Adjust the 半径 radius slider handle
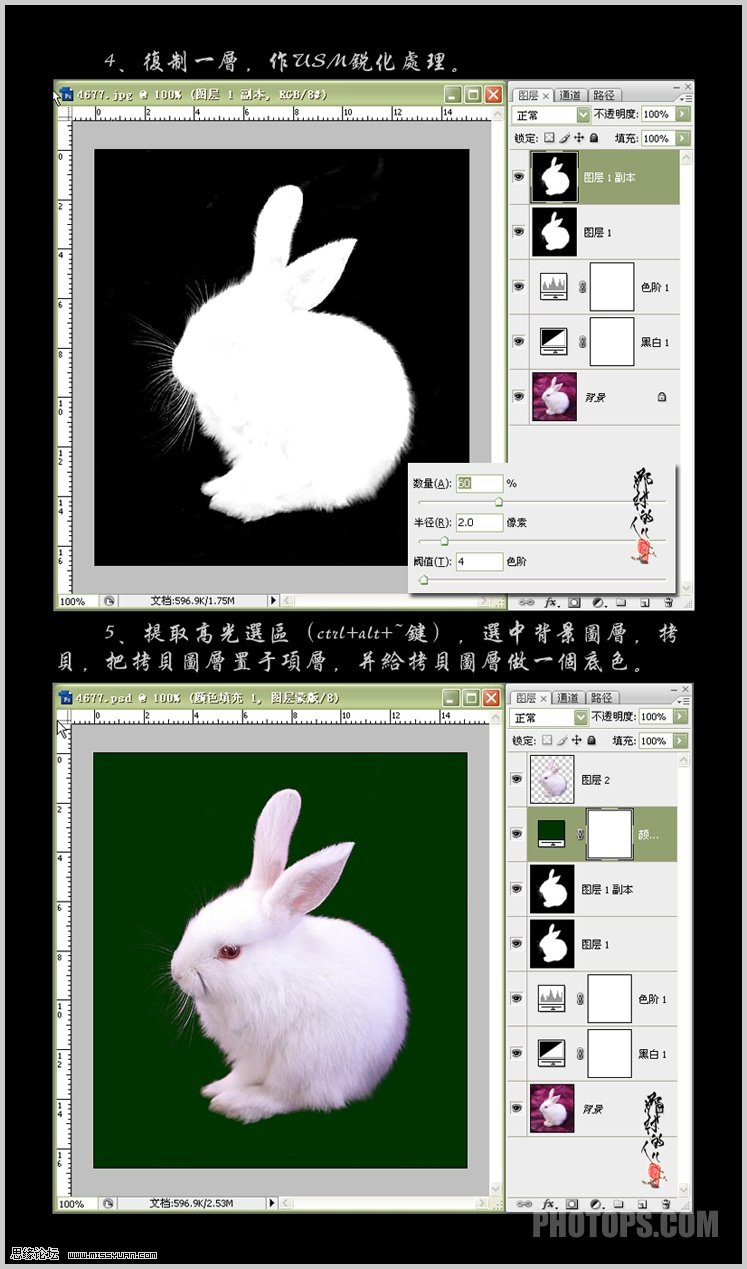This screenshot has height=1269, width=747. pyautogui.click(x=443, y=540)
